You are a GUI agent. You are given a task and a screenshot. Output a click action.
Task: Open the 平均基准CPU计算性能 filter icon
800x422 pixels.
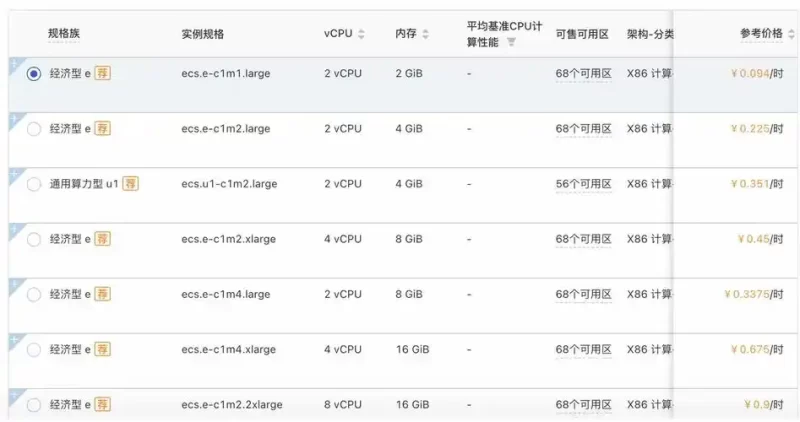[511, 42]
